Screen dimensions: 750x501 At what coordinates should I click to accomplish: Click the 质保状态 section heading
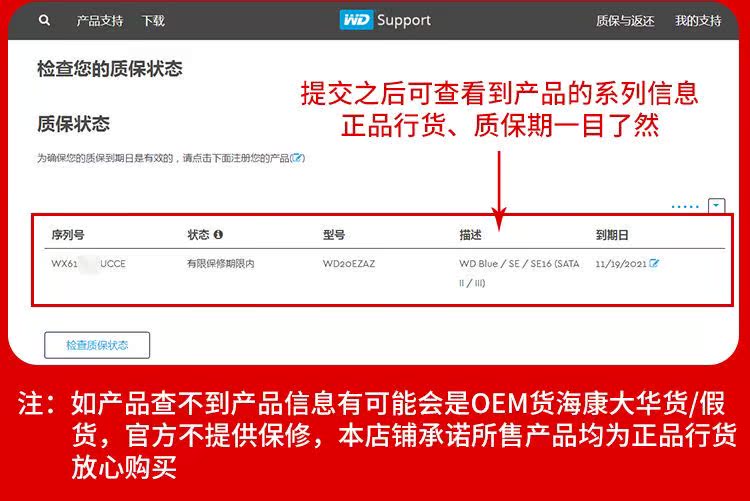click(73, 124)
